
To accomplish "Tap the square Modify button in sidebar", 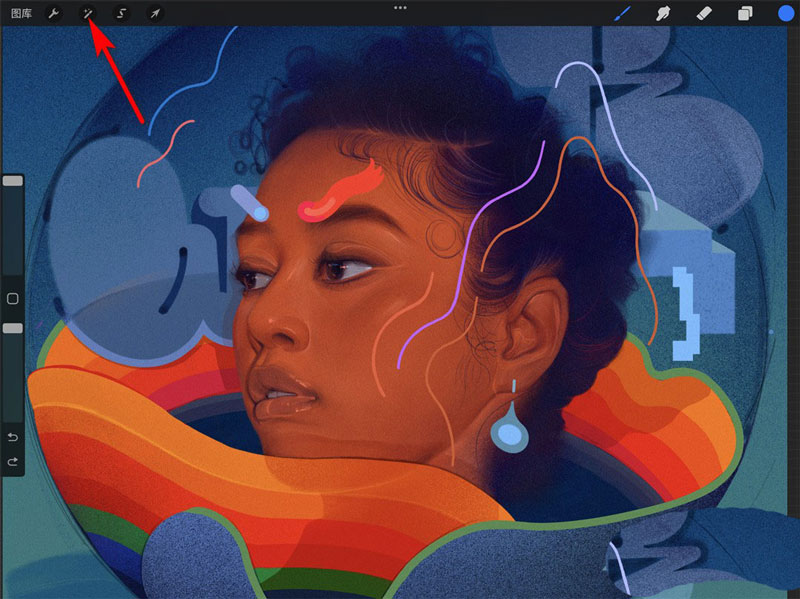I will coord(13,298).
